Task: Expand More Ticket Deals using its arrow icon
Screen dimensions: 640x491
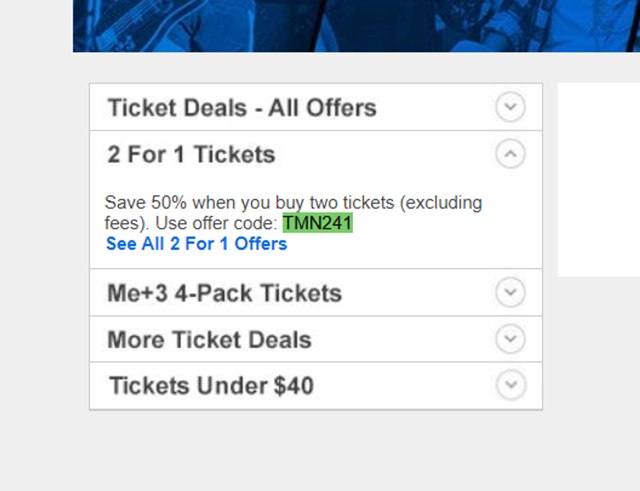Action: click(x=510, y=340)
